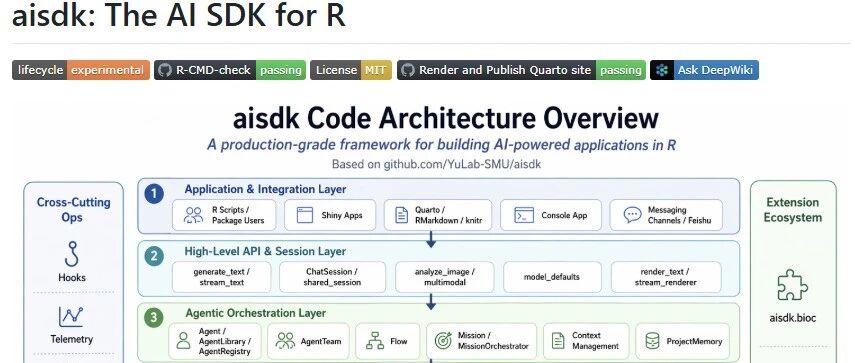Click the ProjectMemory database icon
Viewport: 855px width, 363px height.
tap(652, 341)
